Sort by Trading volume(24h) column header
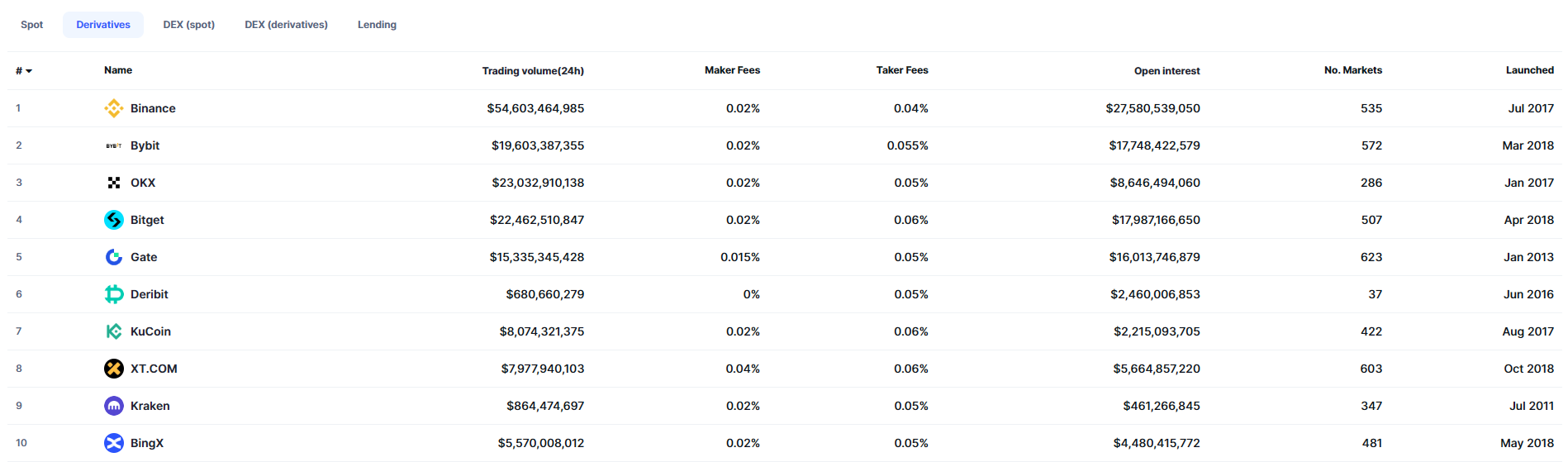 click(x=533, y=71)
